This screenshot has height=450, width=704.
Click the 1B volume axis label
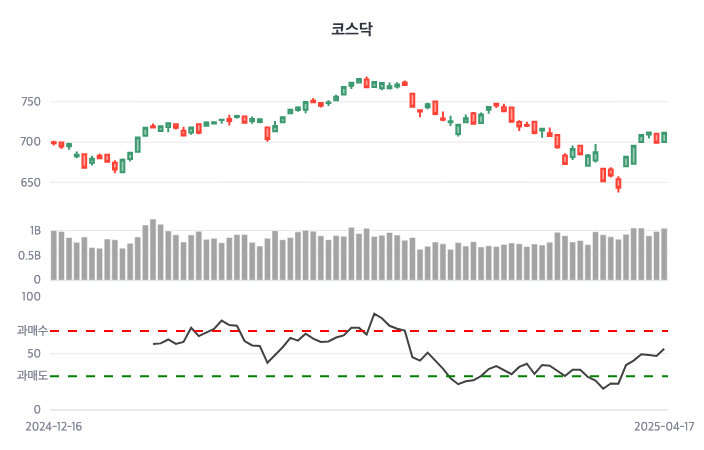click(x=35, y=230)
